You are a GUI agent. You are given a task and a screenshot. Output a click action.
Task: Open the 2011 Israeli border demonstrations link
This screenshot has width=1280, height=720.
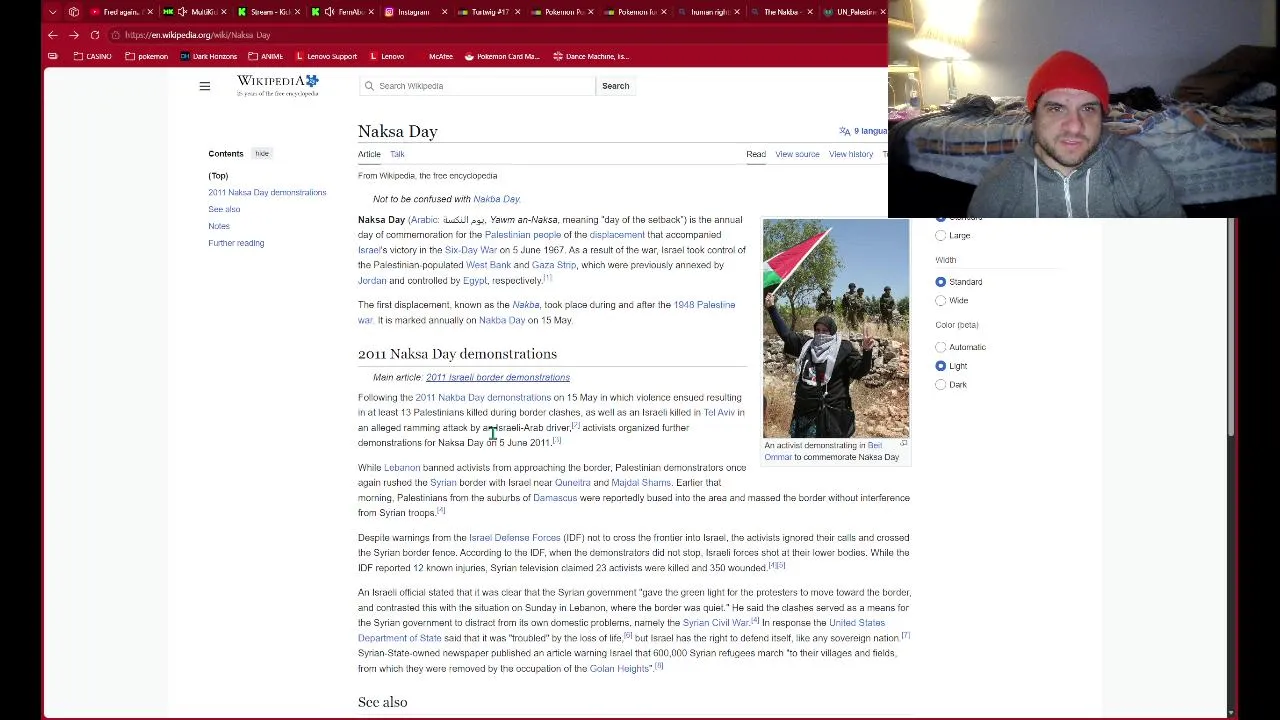[498, 377]
